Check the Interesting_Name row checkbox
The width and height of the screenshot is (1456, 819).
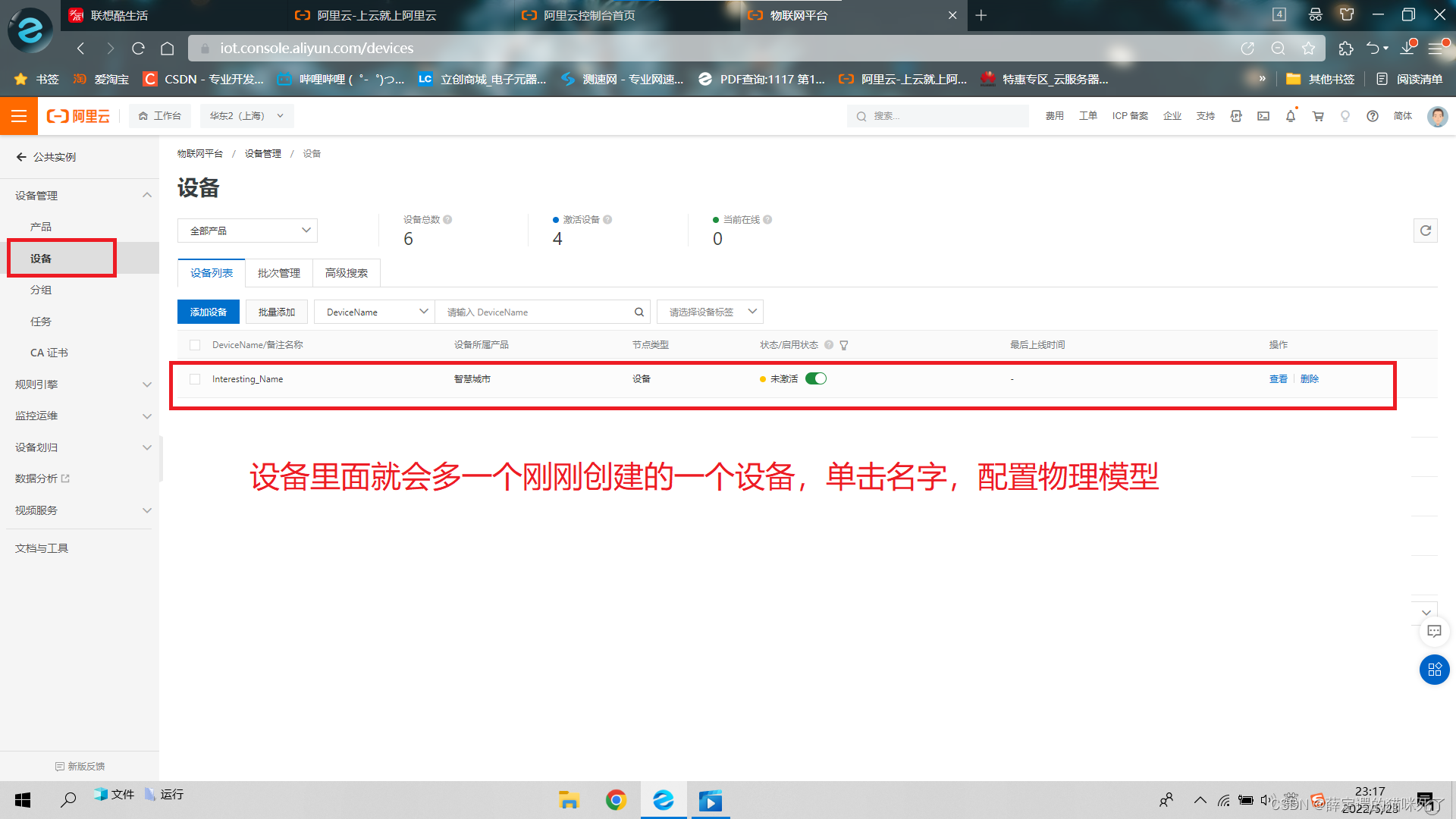click(x=195, y=379)
